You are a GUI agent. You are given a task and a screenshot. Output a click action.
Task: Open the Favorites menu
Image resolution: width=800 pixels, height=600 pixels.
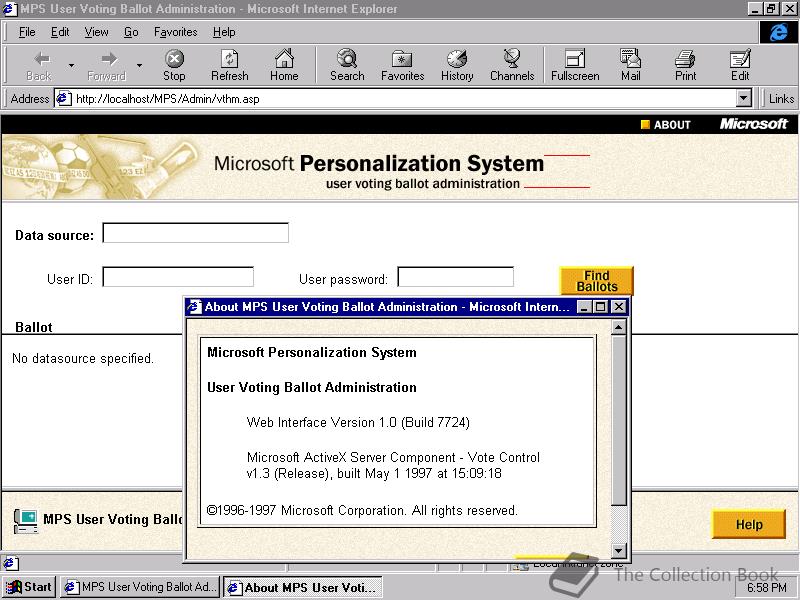176,32
